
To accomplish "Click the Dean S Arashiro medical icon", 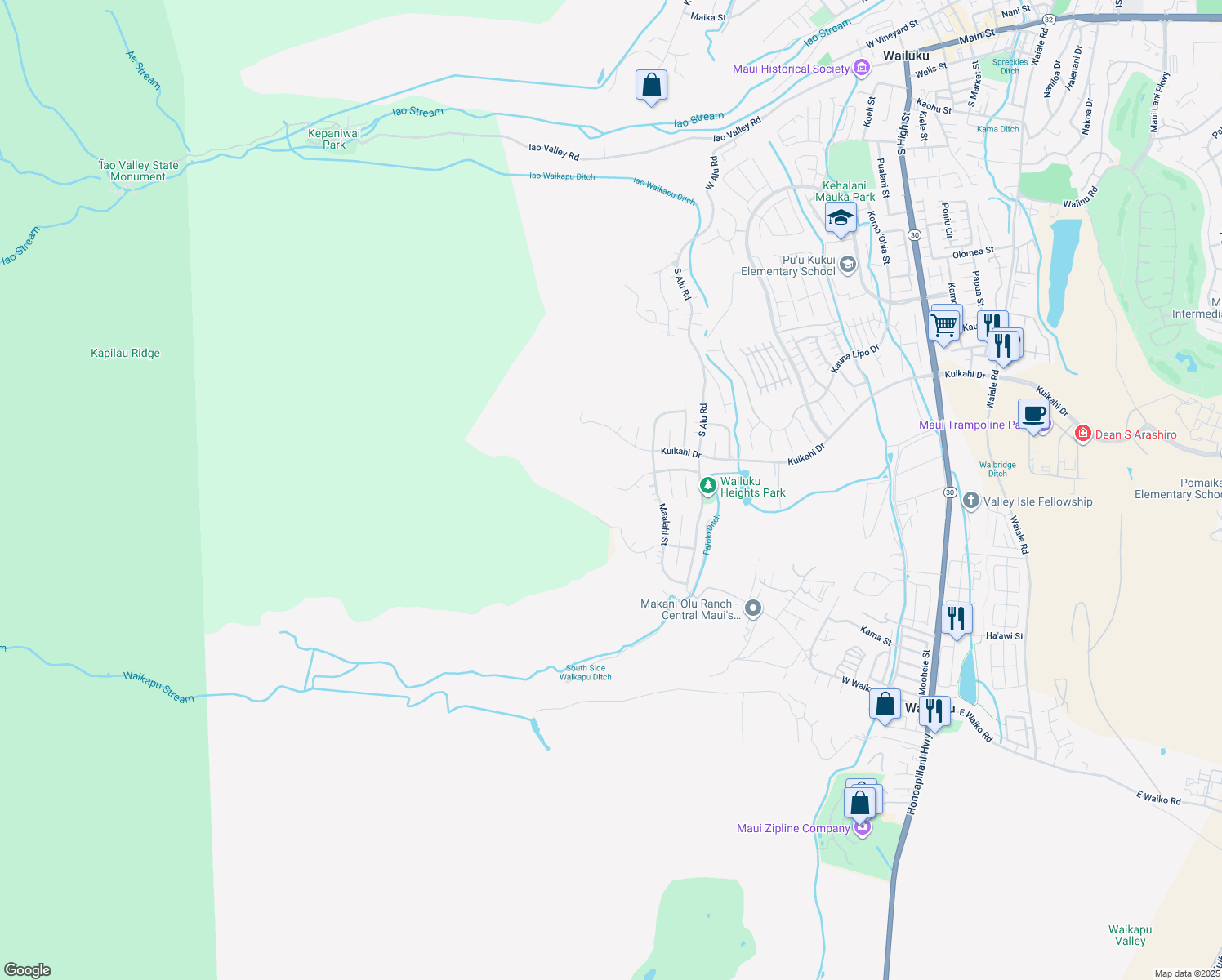I will coord(1083,434).
